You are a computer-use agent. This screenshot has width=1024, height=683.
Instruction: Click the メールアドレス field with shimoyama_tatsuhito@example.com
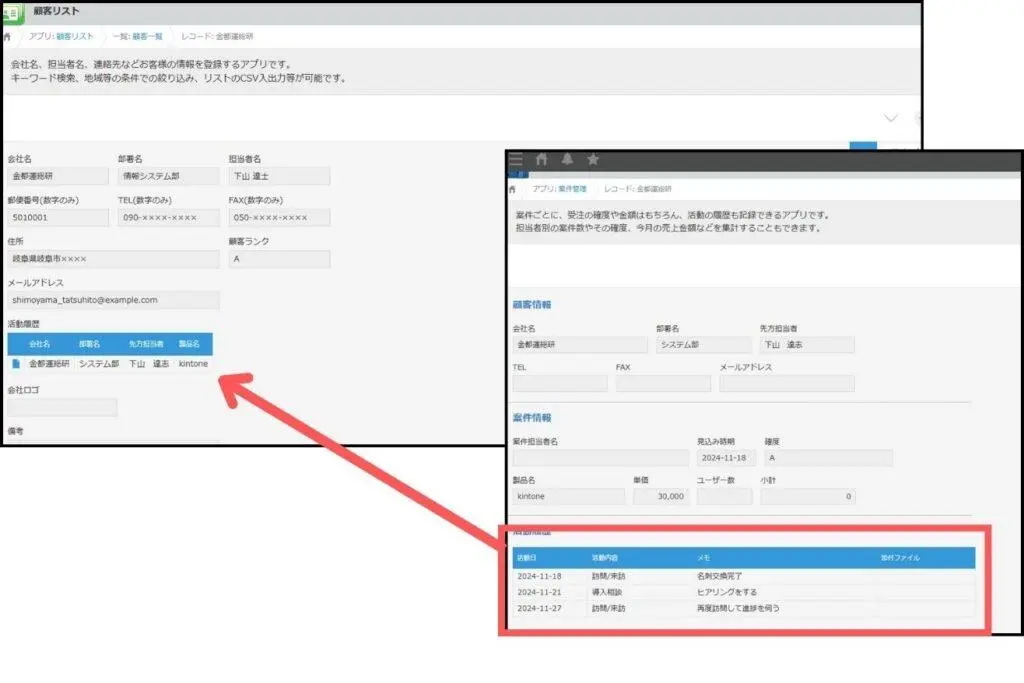[x=113, y=300]
